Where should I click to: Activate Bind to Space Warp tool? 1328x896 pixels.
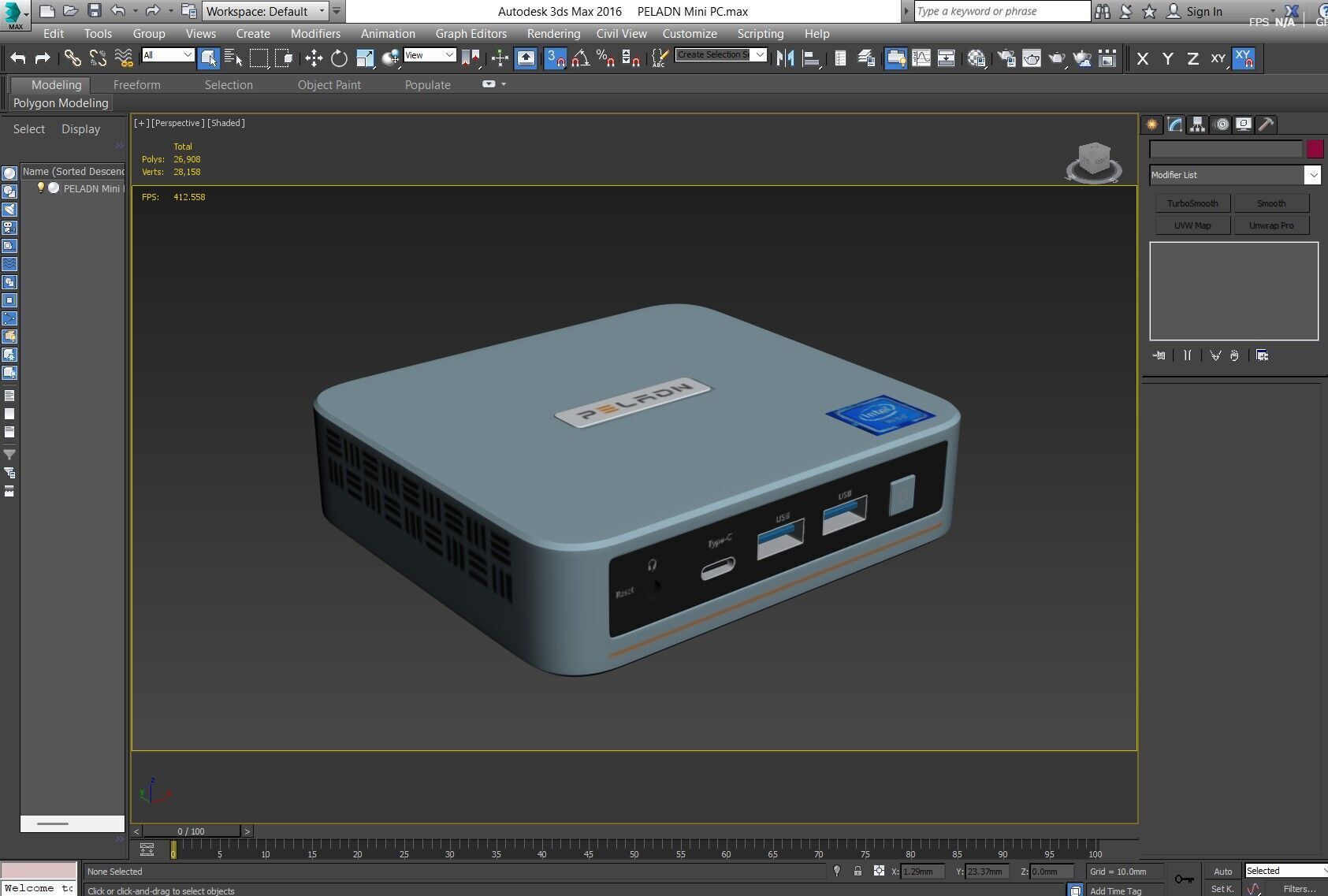[x=124, y=58]
